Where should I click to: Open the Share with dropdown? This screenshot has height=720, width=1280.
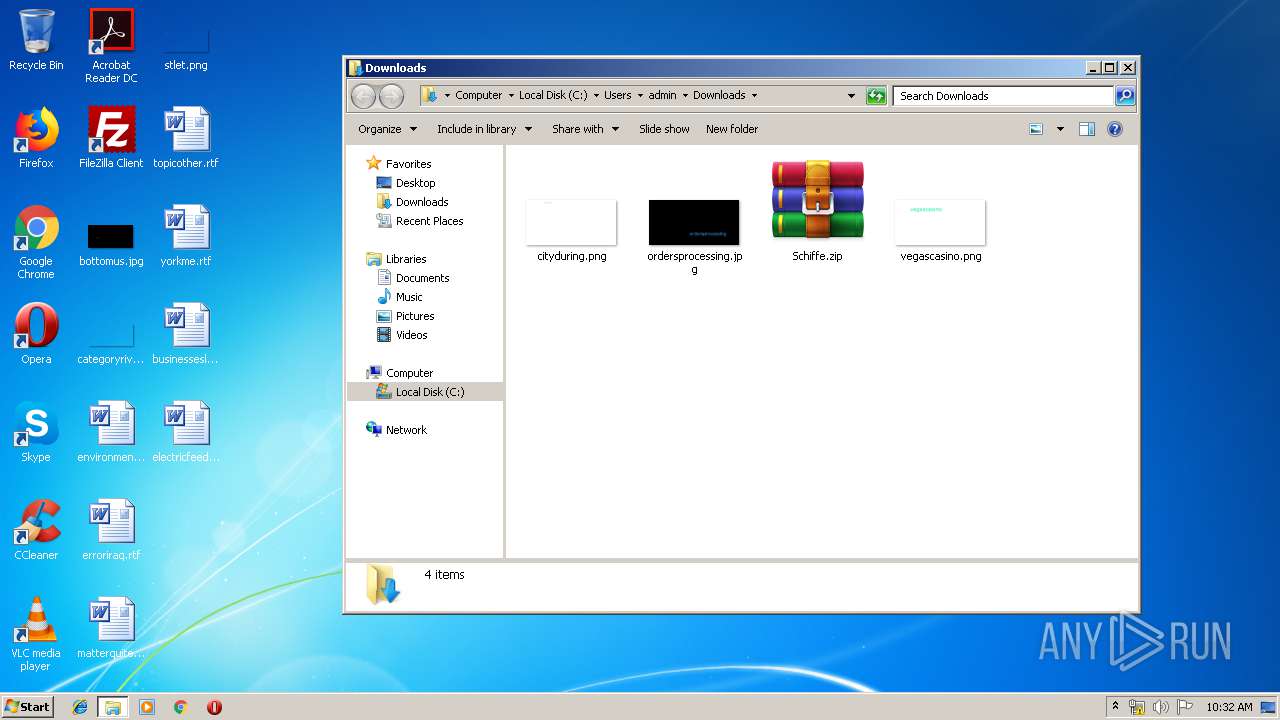coord(585,129)
